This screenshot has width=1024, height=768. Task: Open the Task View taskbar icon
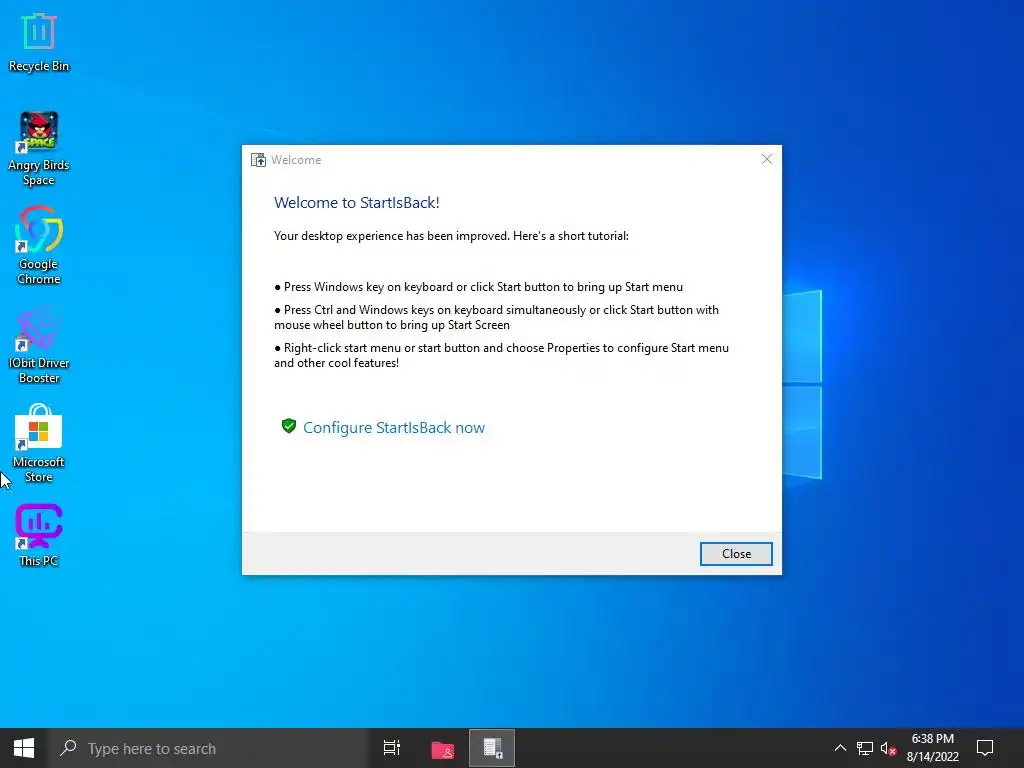click(392, 748)
